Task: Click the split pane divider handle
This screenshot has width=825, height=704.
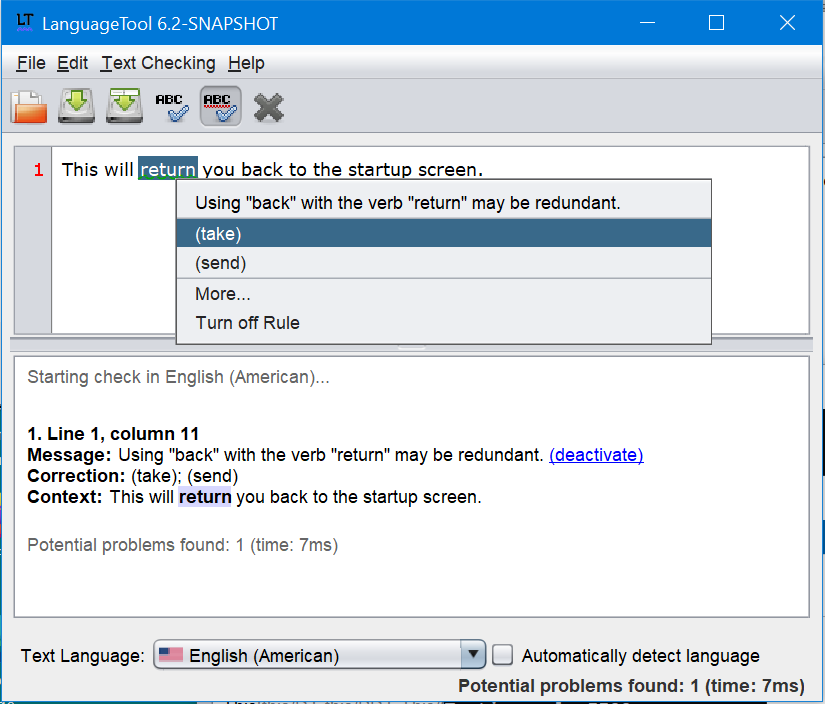Action: pyautogui.click(x=411, y=347)
